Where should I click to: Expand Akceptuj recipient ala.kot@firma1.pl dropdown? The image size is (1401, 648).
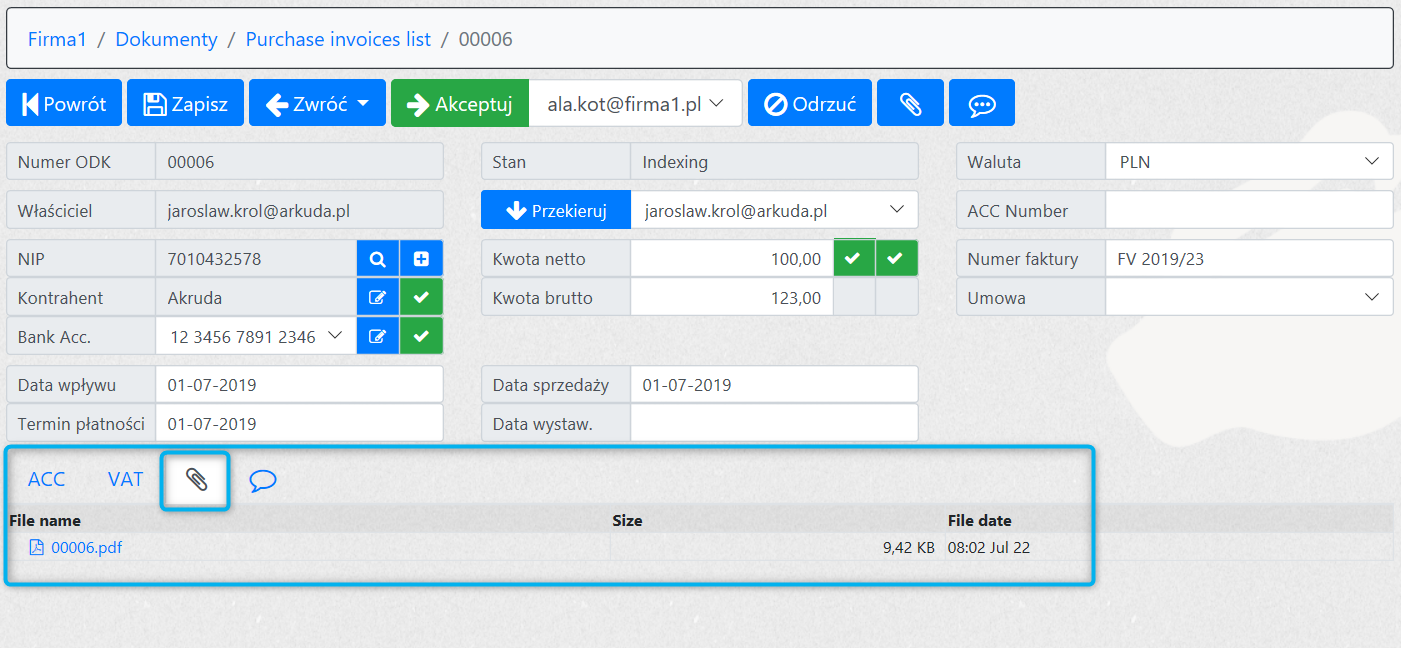tap(635, 104)
